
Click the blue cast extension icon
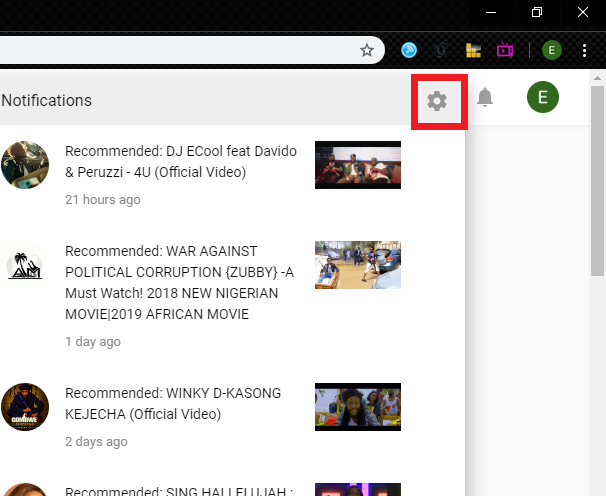coord(409,50)
